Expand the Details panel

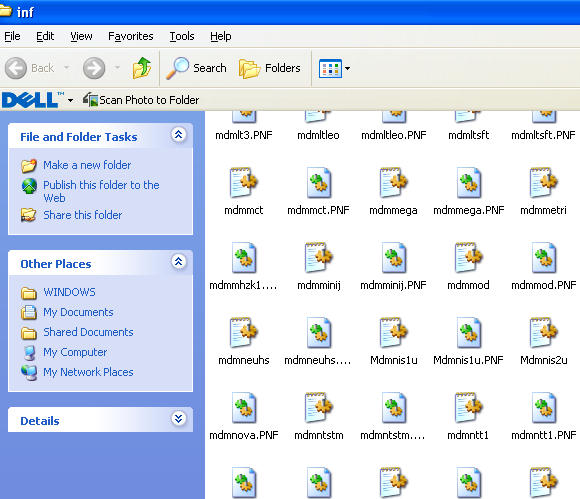(x=178, y=419)
